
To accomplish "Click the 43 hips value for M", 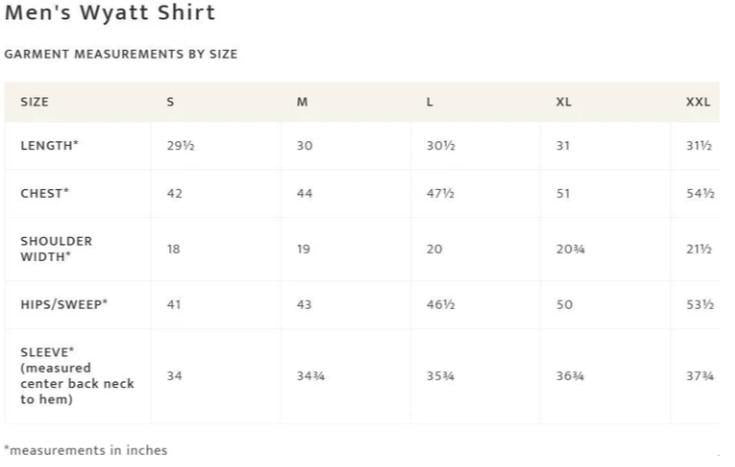I will pyautogui.click(x=304, y=304).
